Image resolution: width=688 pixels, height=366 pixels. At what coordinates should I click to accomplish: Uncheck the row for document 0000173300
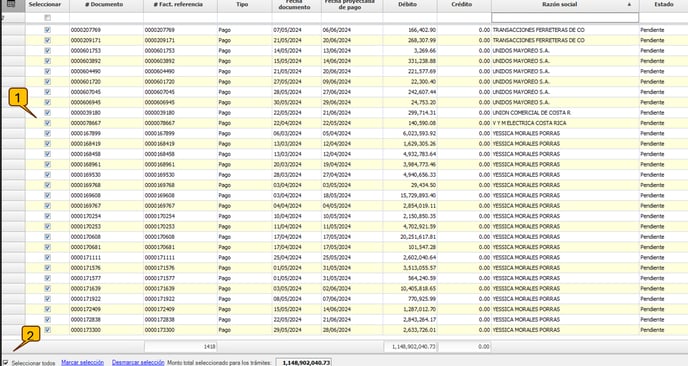(x=47, y=330)
